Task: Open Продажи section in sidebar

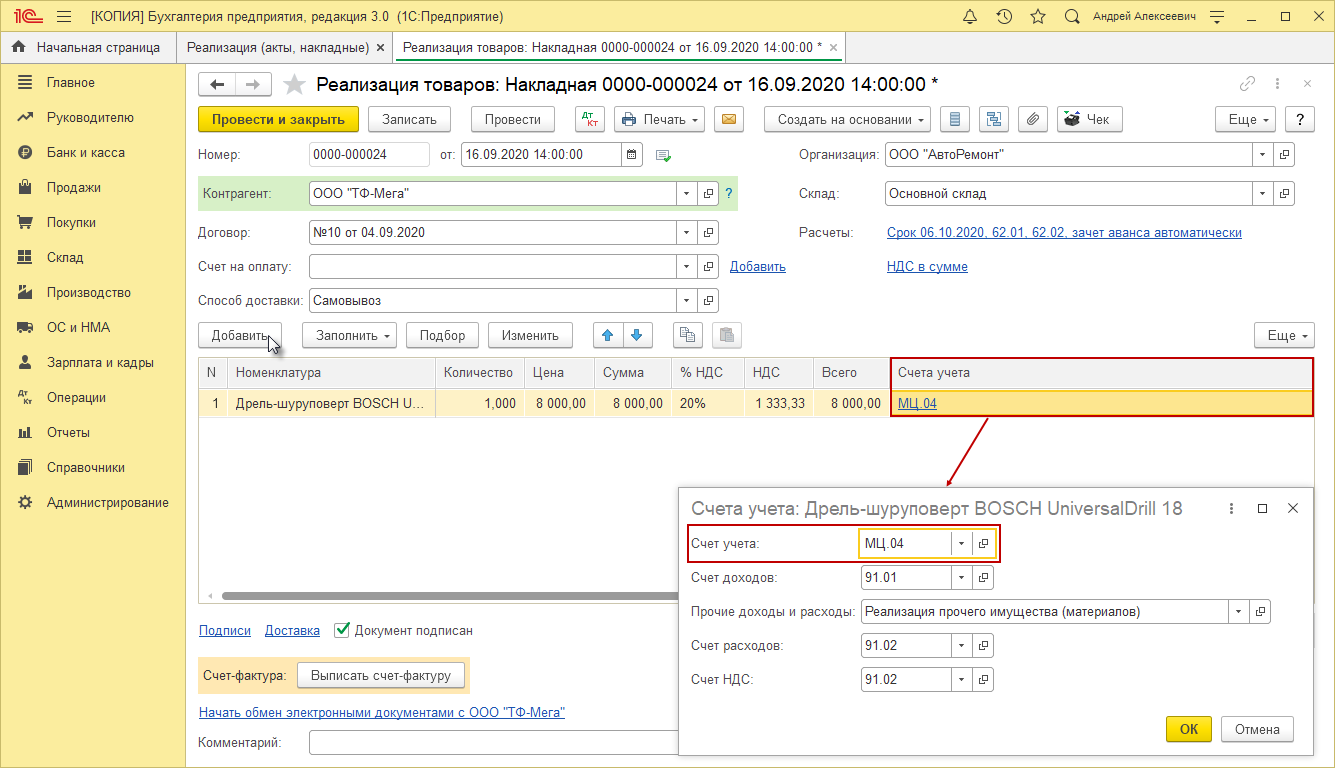Action: pos(73,188)
